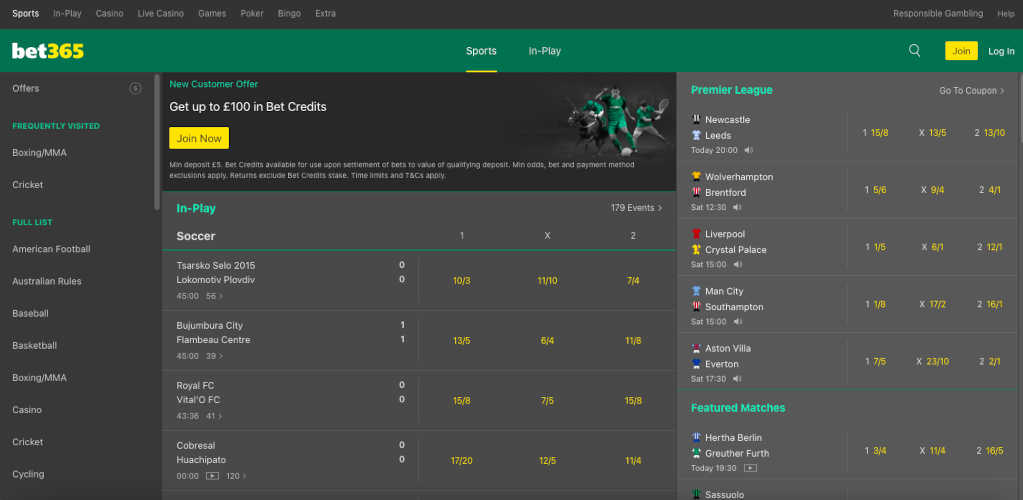
Task: Expand 179 Events in-play list
Action: (x=636, y=208)
